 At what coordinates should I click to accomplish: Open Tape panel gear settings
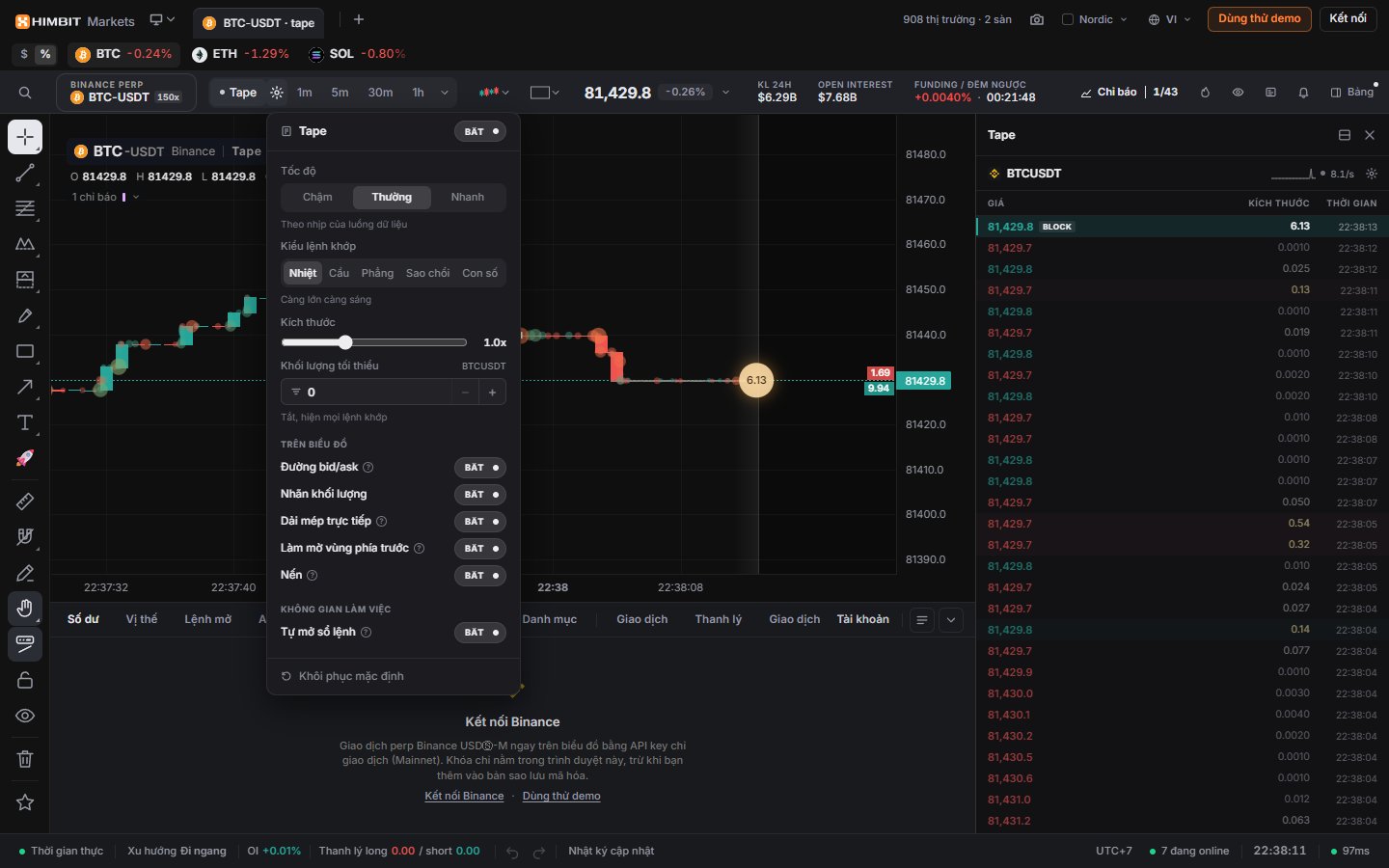1372,174
